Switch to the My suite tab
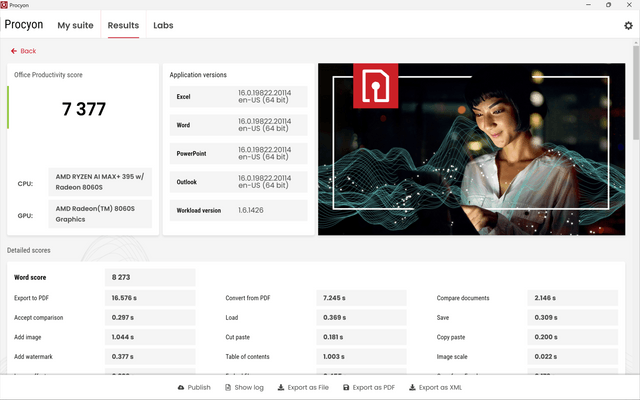Screen dimensions: 640x400 pos(76,25)
